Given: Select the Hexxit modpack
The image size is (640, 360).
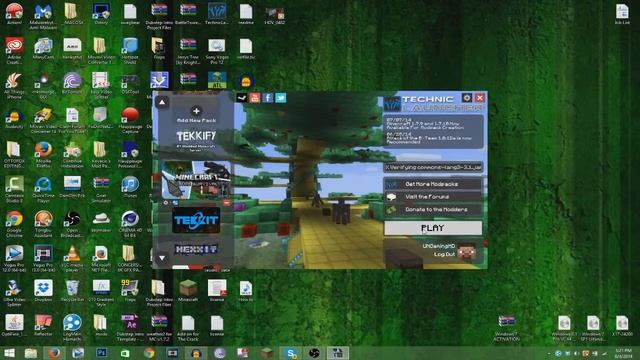Looking at the screenshot, I should 196,249.
